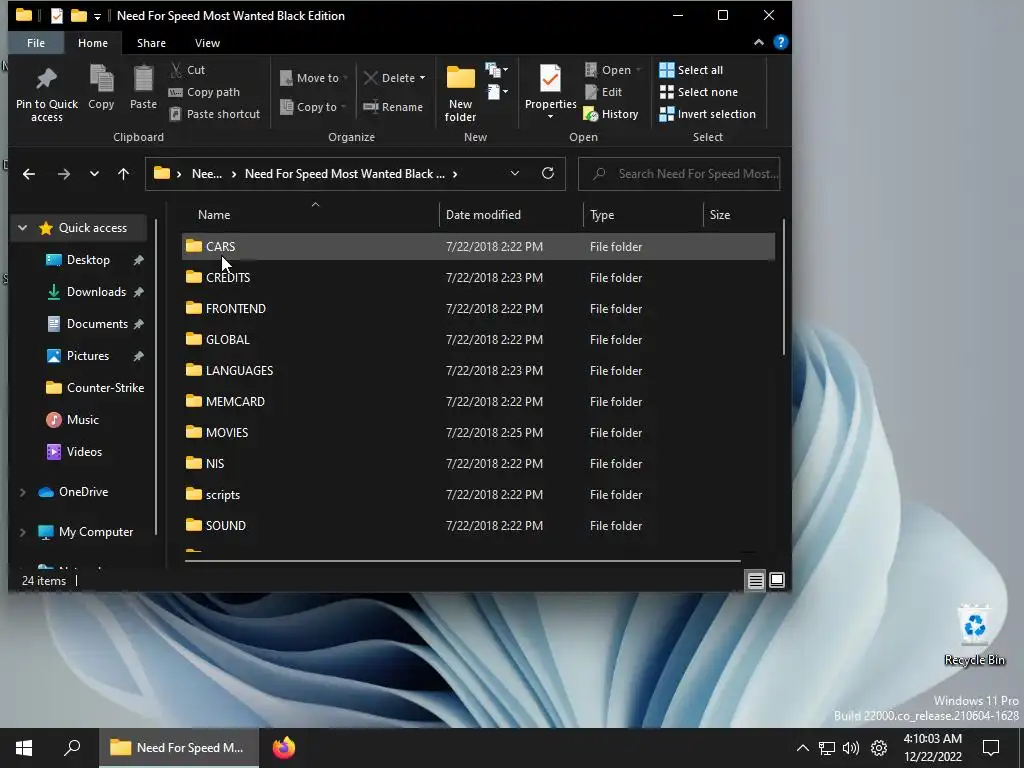Screen dimensions: 1024x768
Task: Select the scripts folder
Action: (x=479, y=494)
